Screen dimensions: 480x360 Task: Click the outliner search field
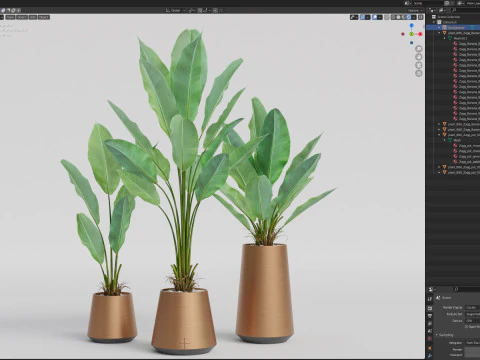[x=465, y=10]
